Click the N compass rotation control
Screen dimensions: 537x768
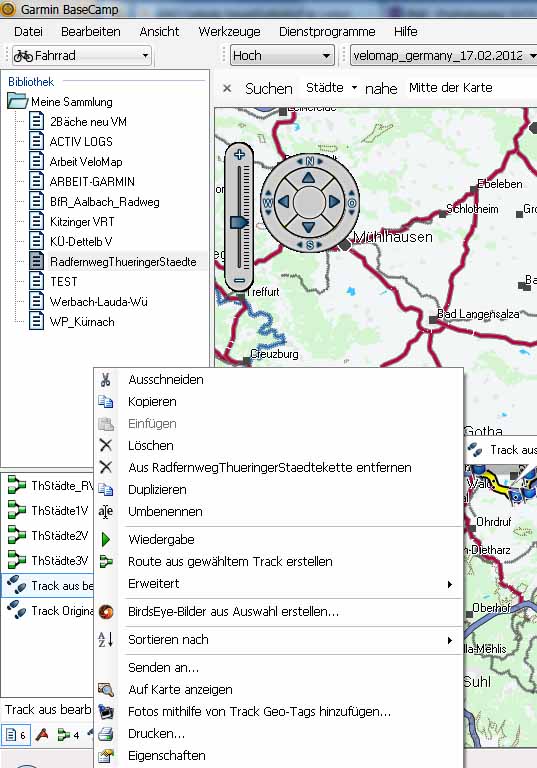(310, 161)
